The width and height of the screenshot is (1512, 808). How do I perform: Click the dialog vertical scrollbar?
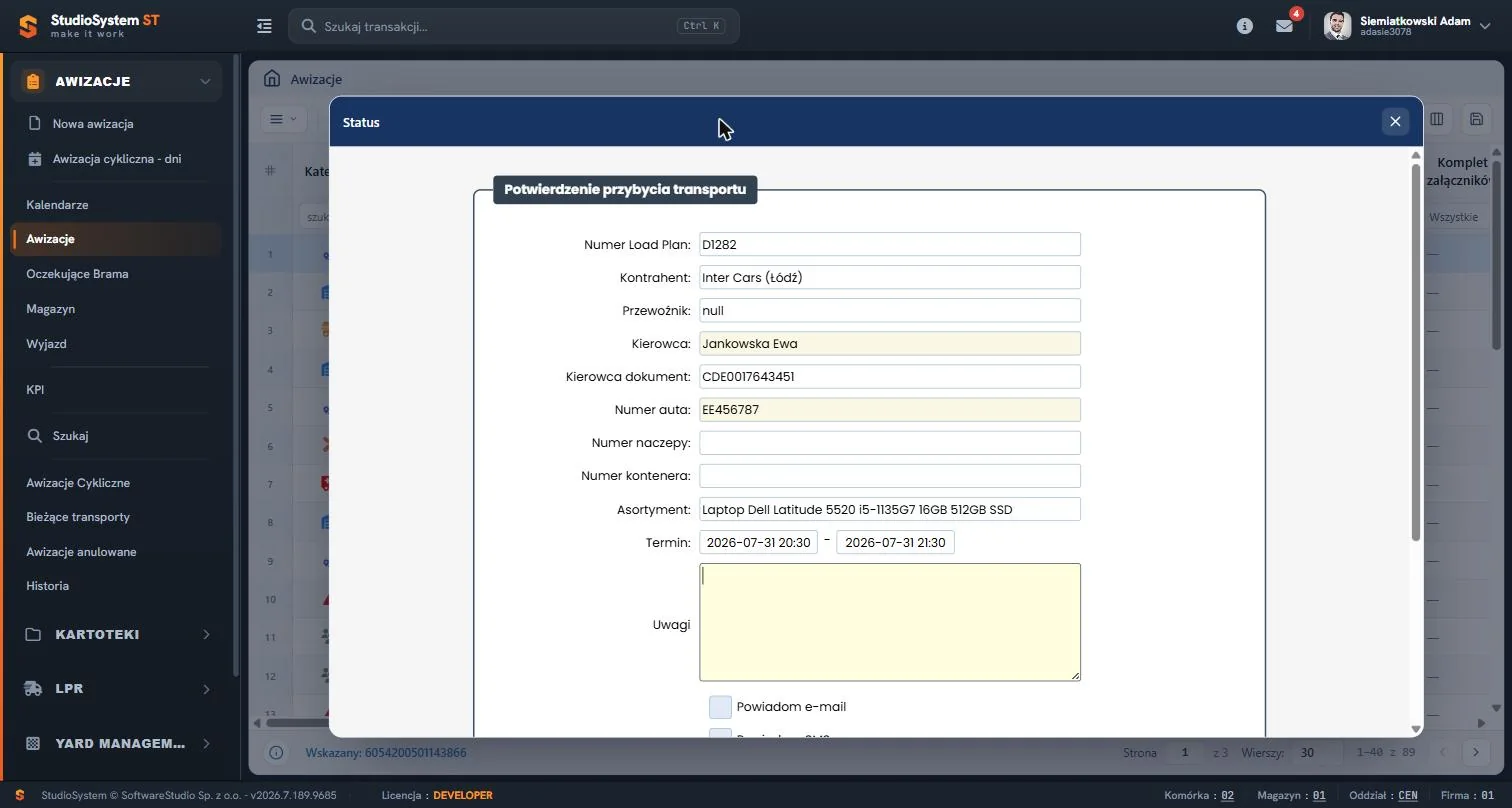pyautogui.click(x=1416, y=352)
